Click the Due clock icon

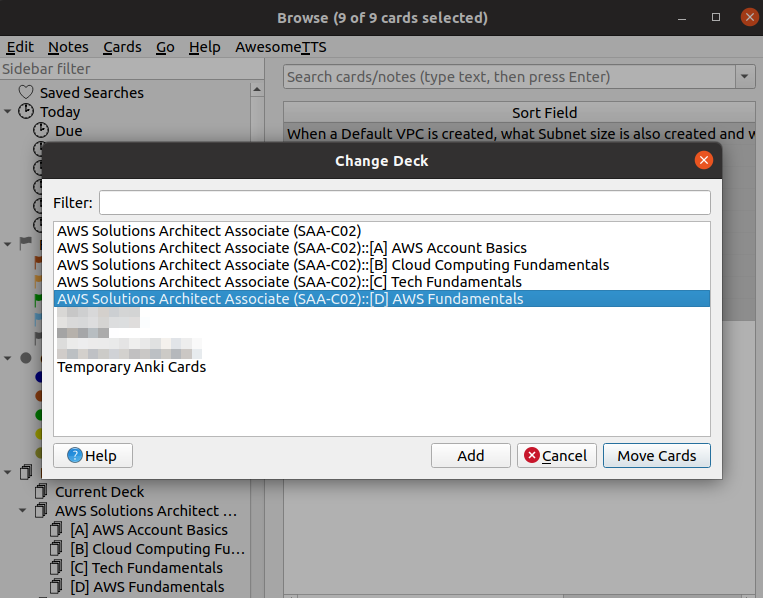(41, 130)
